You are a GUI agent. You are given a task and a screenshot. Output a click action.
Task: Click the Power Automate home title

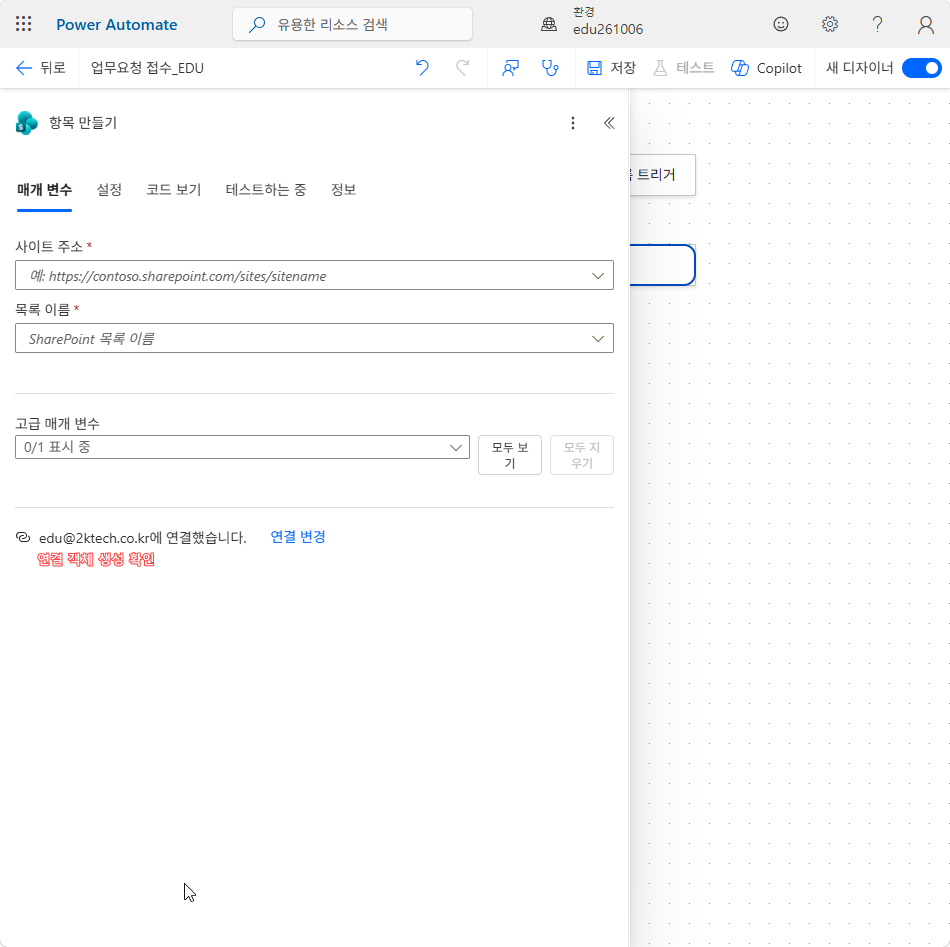[x=116, y=25]
